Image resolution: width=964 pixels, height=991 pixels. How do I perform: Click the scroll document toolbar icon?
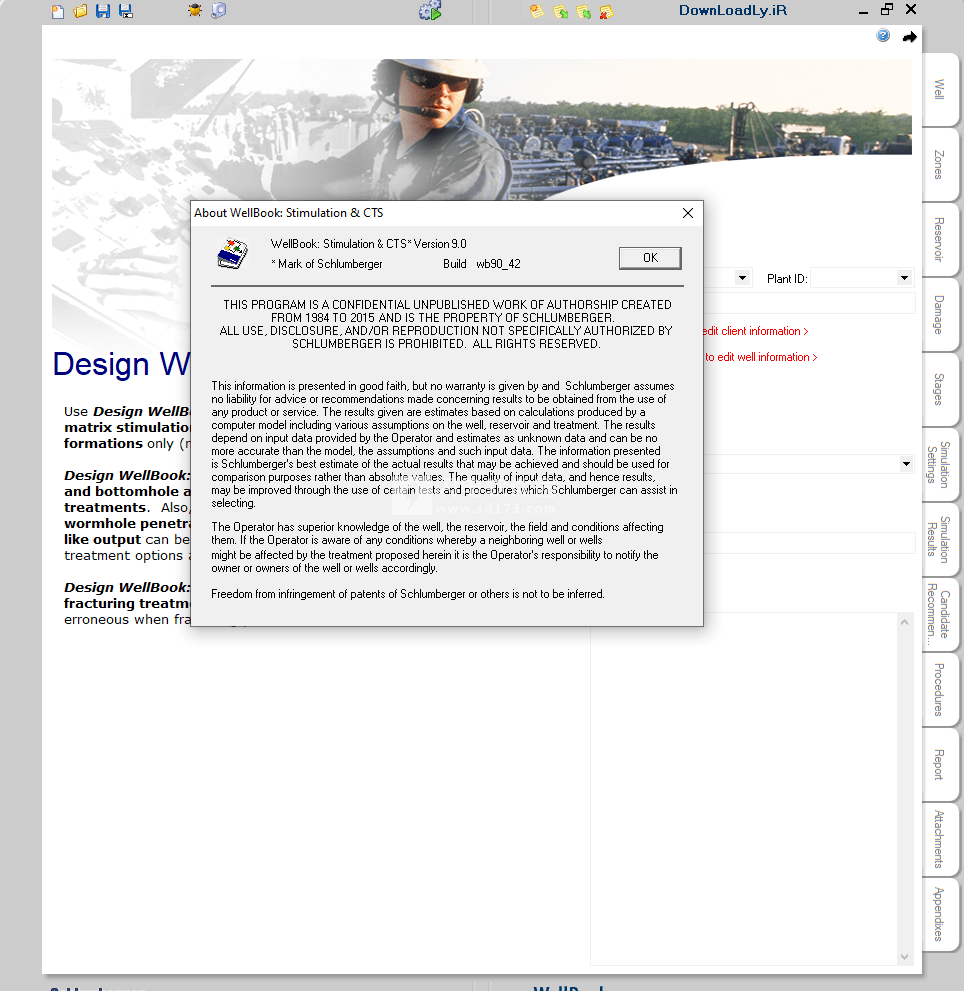[x=218, y=10]
